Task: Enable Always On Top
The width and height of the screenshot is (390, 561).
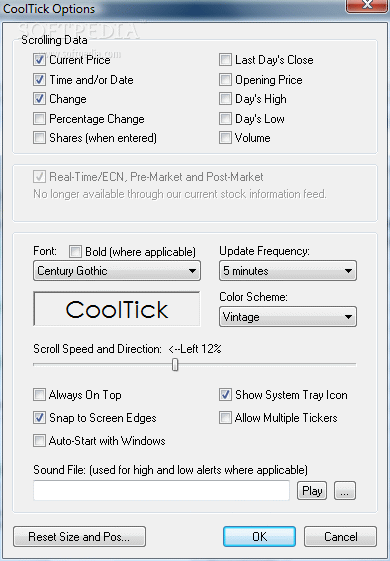Action: click(x=39, y=395)
